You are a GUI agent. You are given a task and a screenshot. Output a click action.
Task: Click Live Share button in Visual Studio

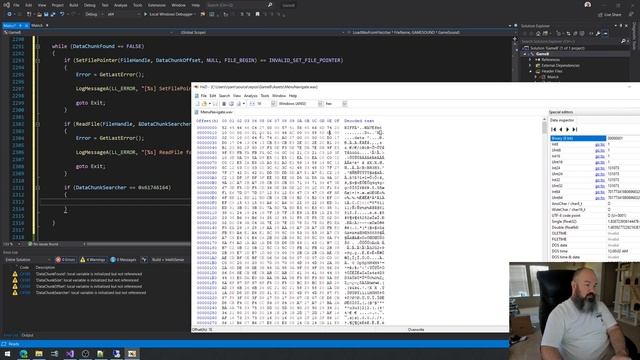(x=610, y=15)
